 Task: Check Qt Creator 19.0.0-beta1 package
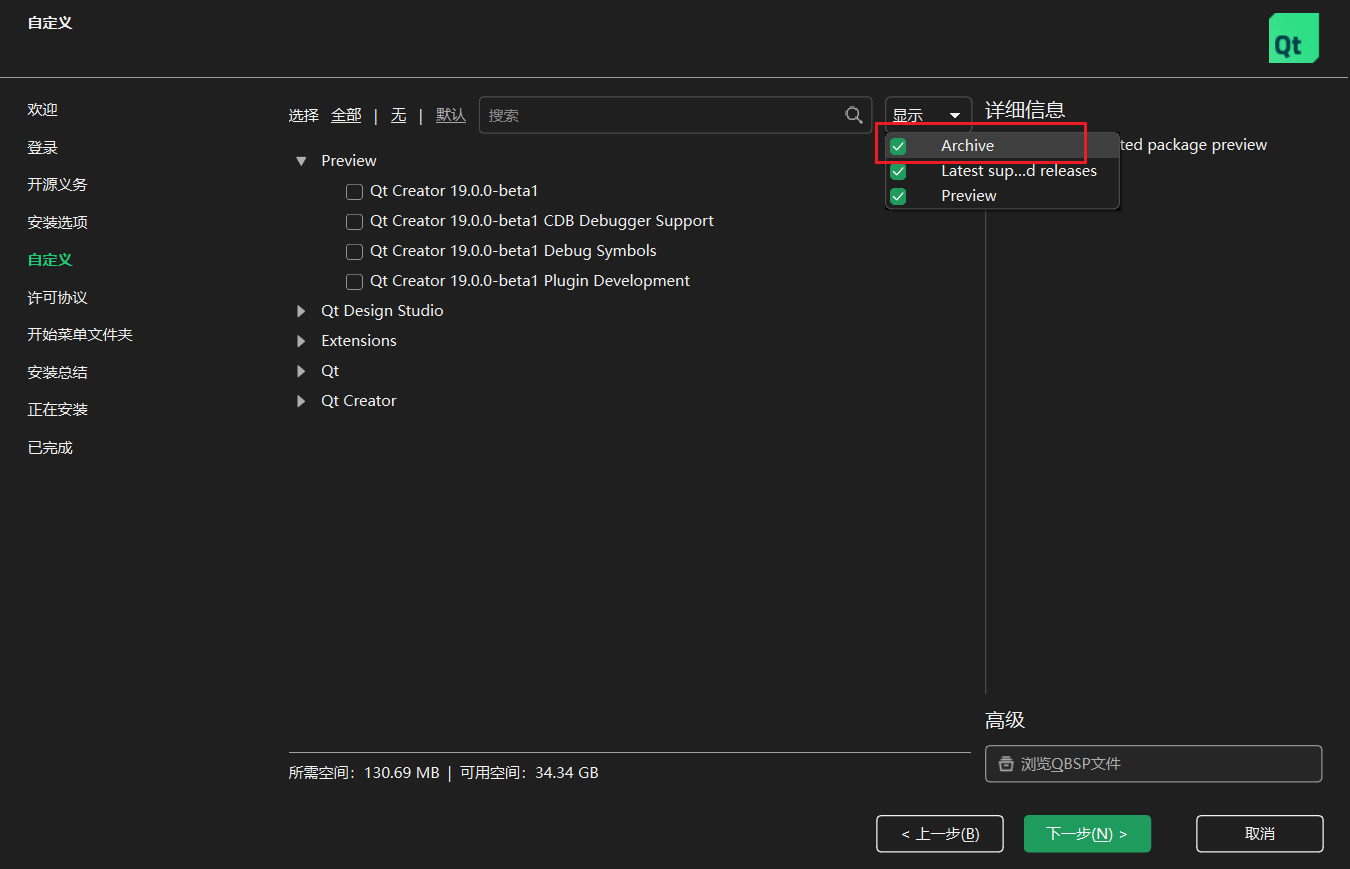click(354, 191)
